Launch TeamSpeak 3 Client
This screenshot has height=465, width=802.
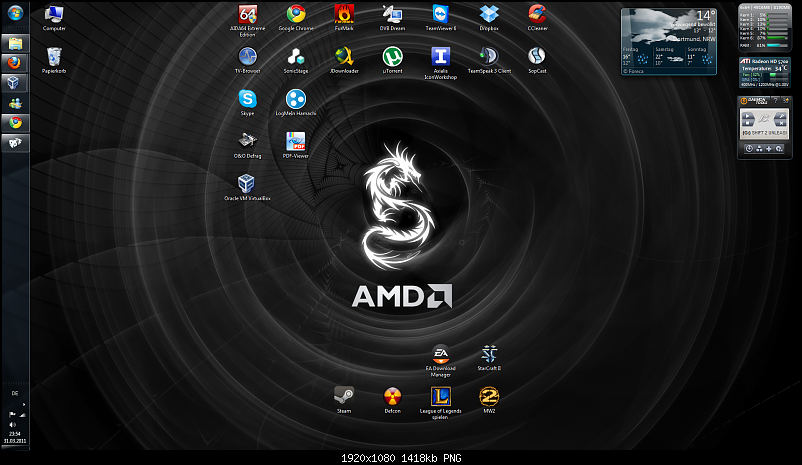(x=489, y=61)
